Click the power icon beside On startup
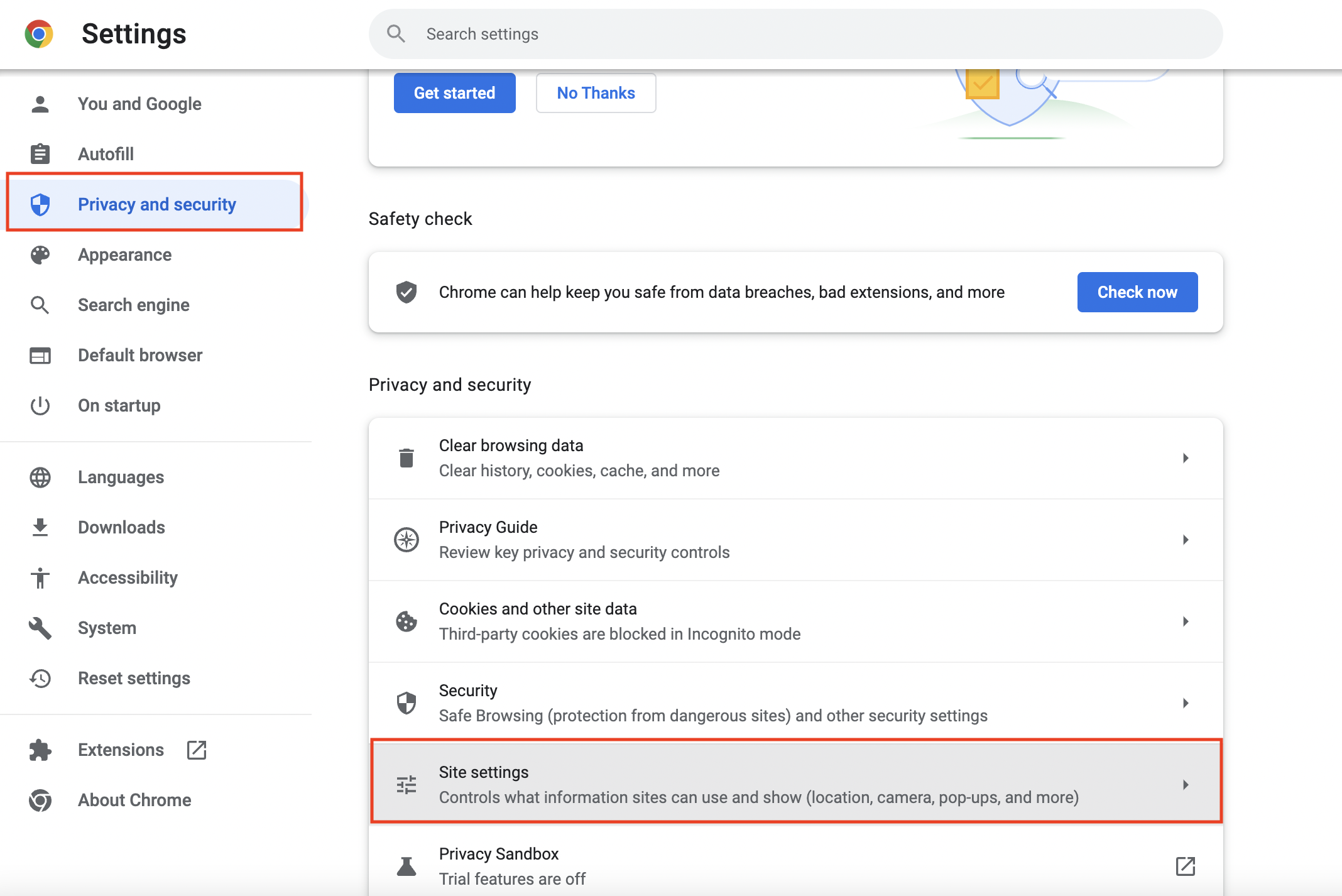 click(x=40, y=405)
